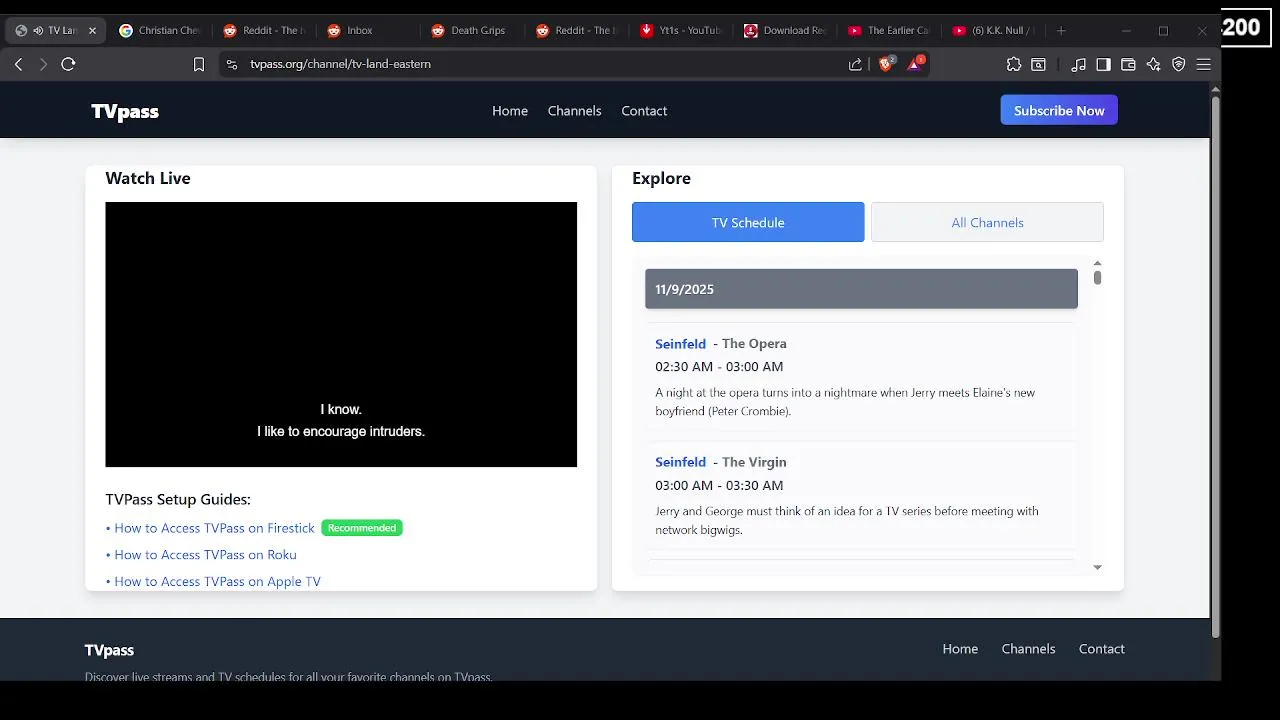The image size is (1280, 720).
Task: Open a new tab with plus button
Action: point(1061,31)
